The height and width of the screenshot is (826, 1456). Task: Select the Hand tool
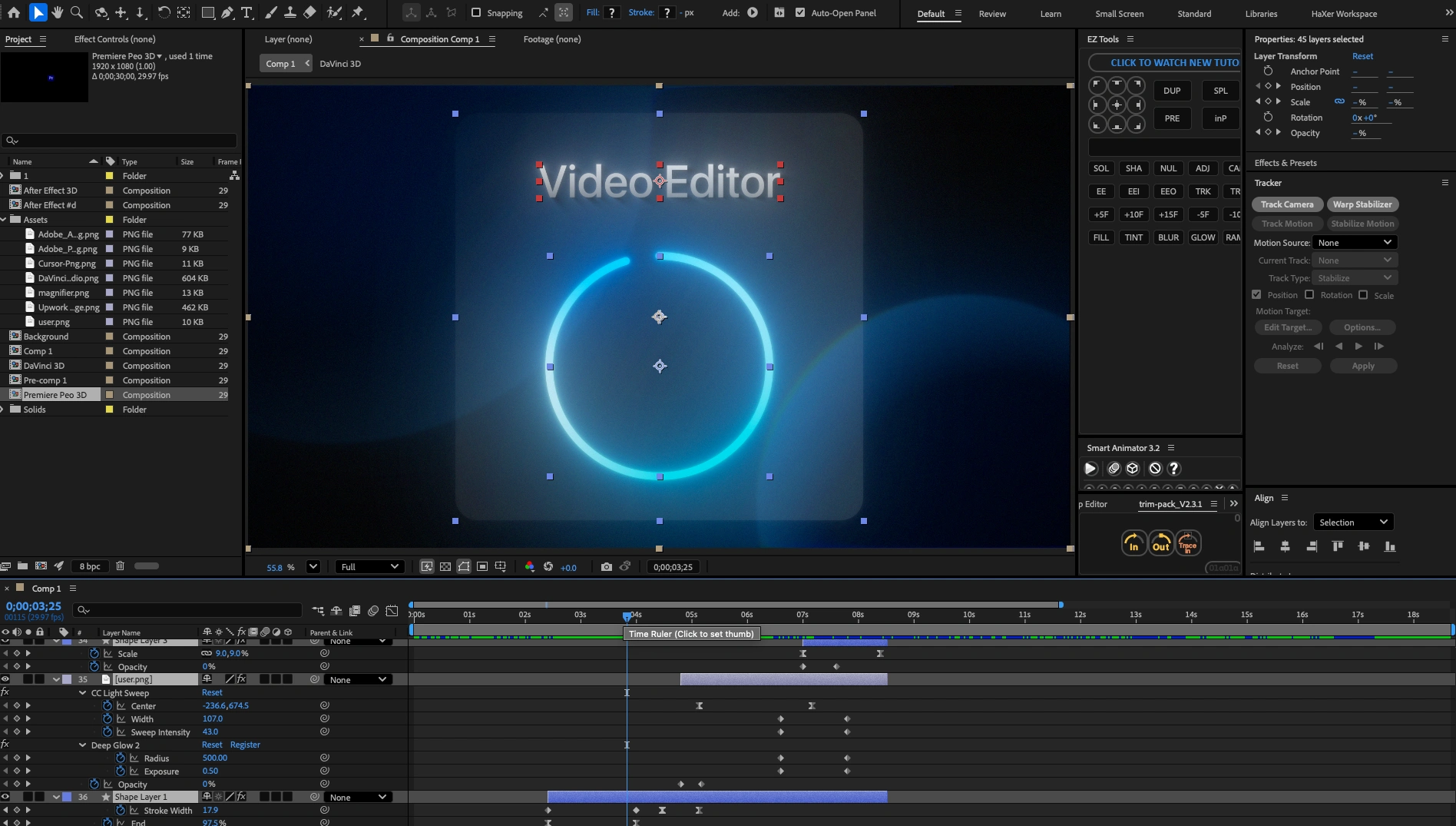coord(57,13)
